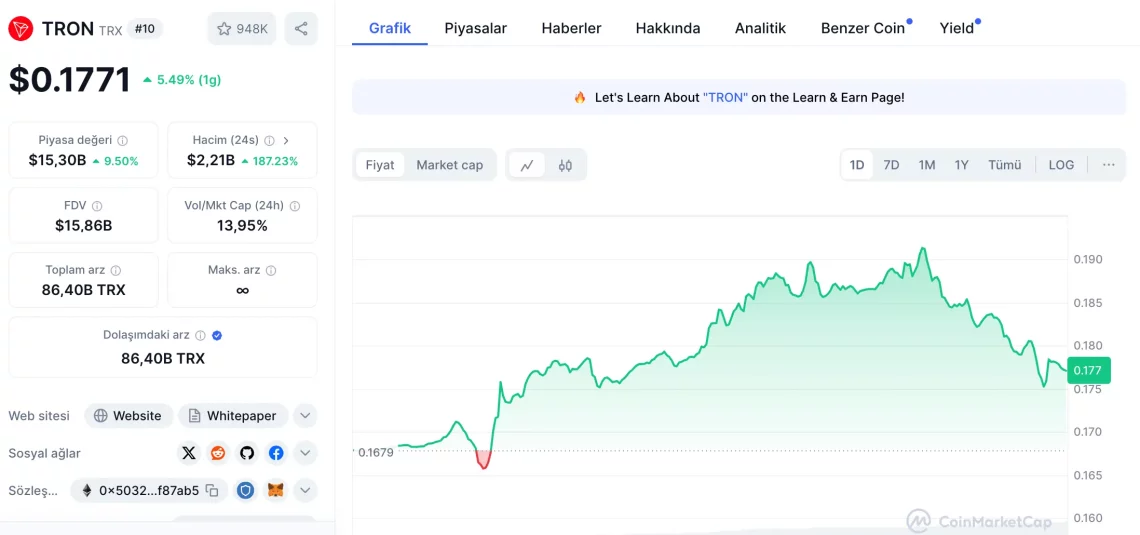The height and width of the screenshot is (535, 1140).
Task: Click the verified badge beside Dolaşımdaki arz
Action: click(217, 335)
